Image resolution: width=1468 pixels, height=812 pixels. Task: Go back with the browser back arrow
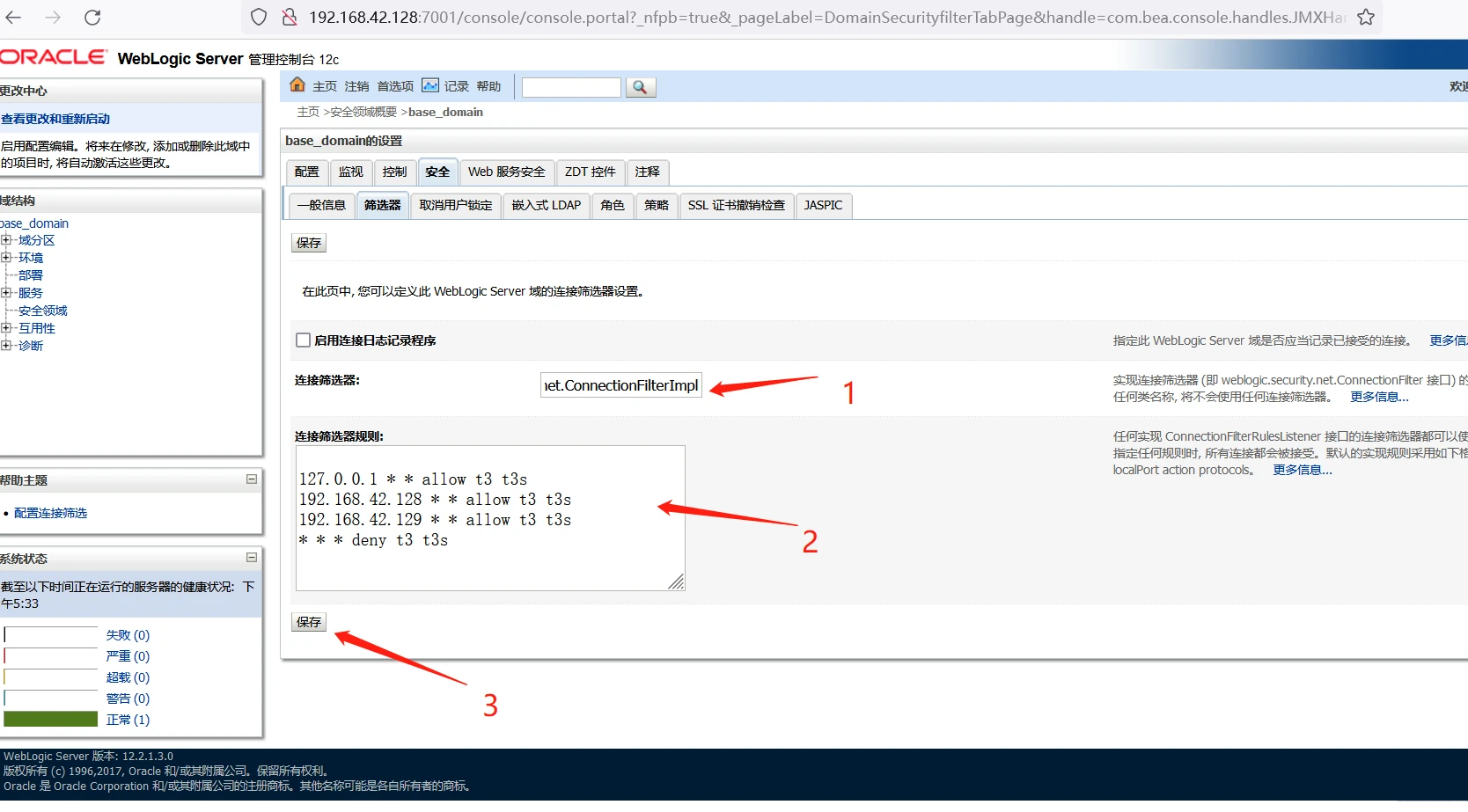click(x=14, y=17)
